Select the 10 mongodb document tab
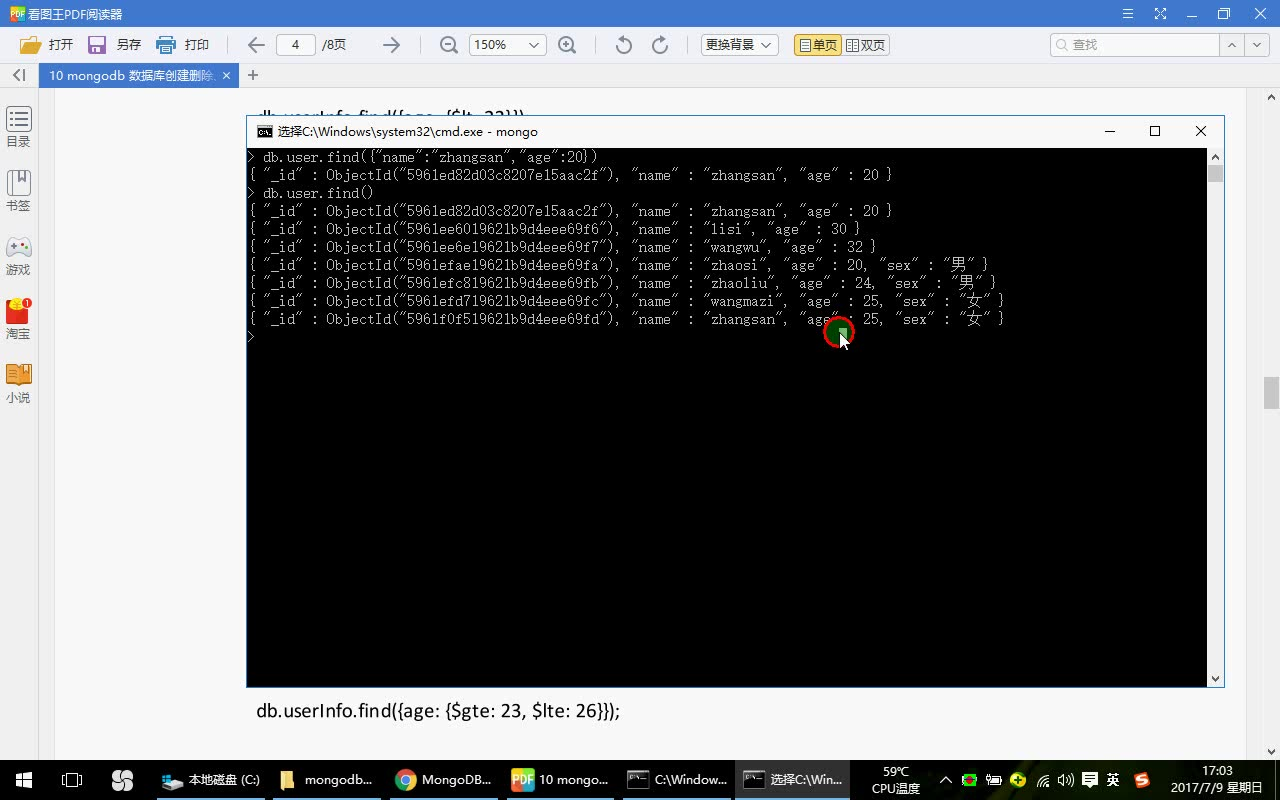The height and width of the screenshot is (800, 1280). [130, 75]
